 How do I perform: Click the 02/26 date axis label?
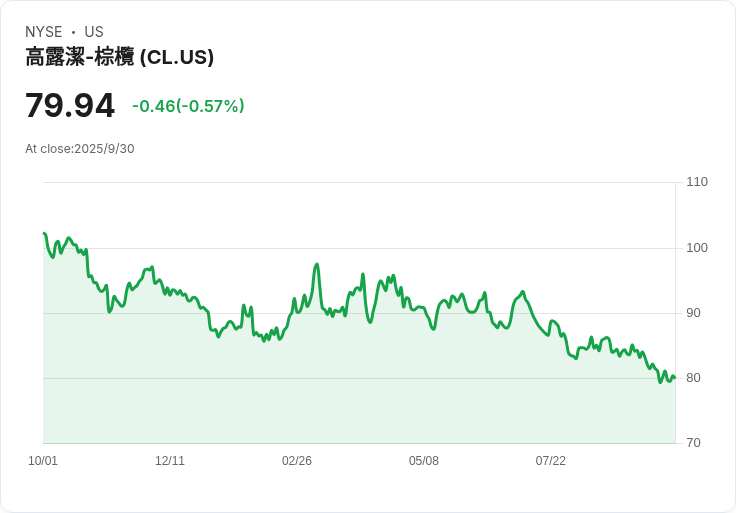pos(297,461)
